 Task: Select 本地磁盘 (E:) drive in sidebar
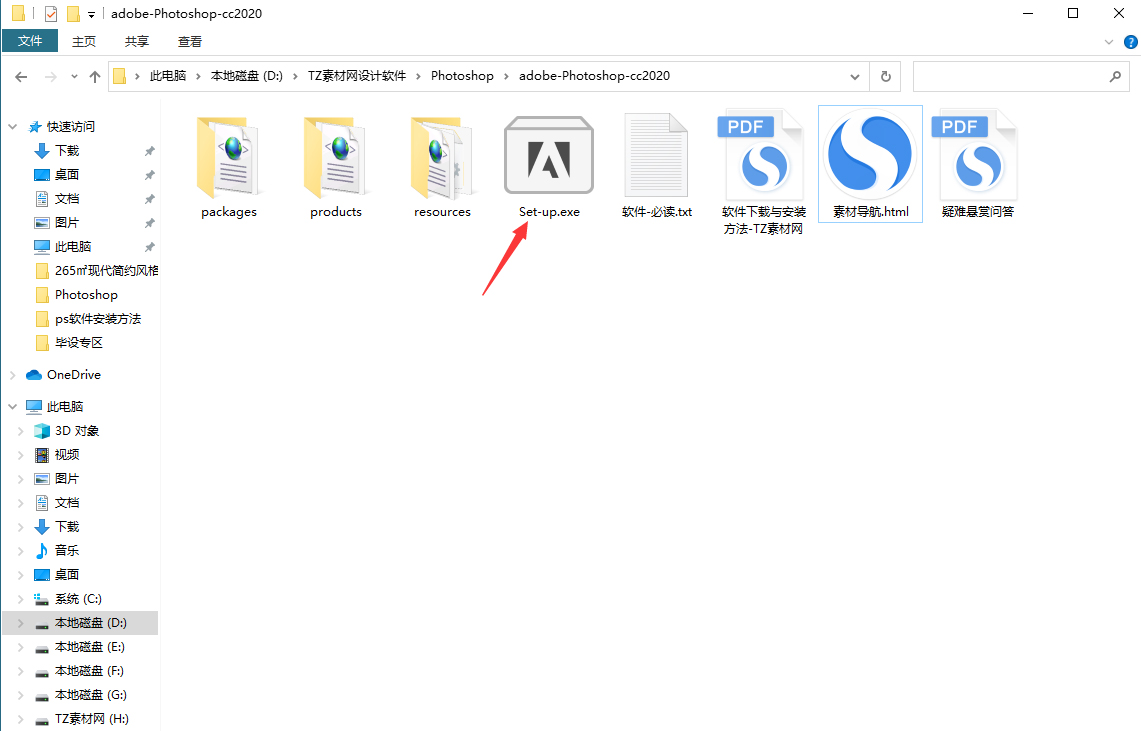(x=79, y=647)
